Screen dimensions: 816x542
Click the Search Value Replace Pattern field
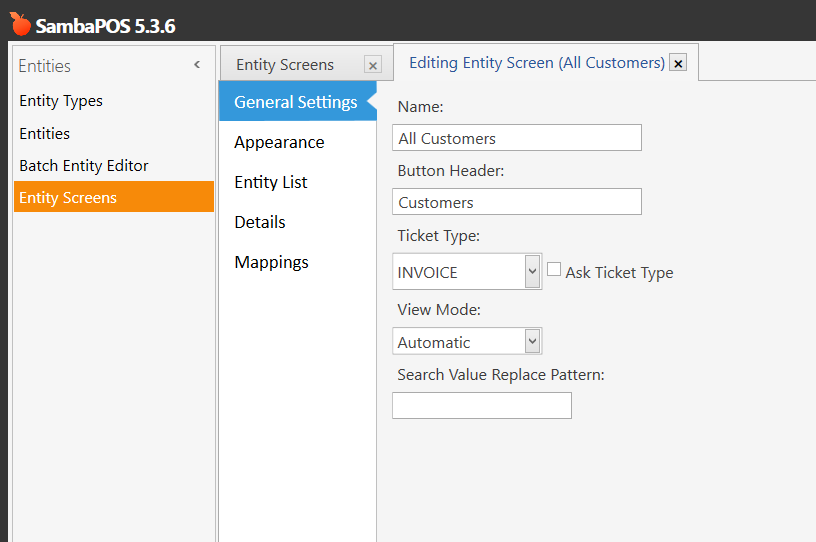coord(482,406)
